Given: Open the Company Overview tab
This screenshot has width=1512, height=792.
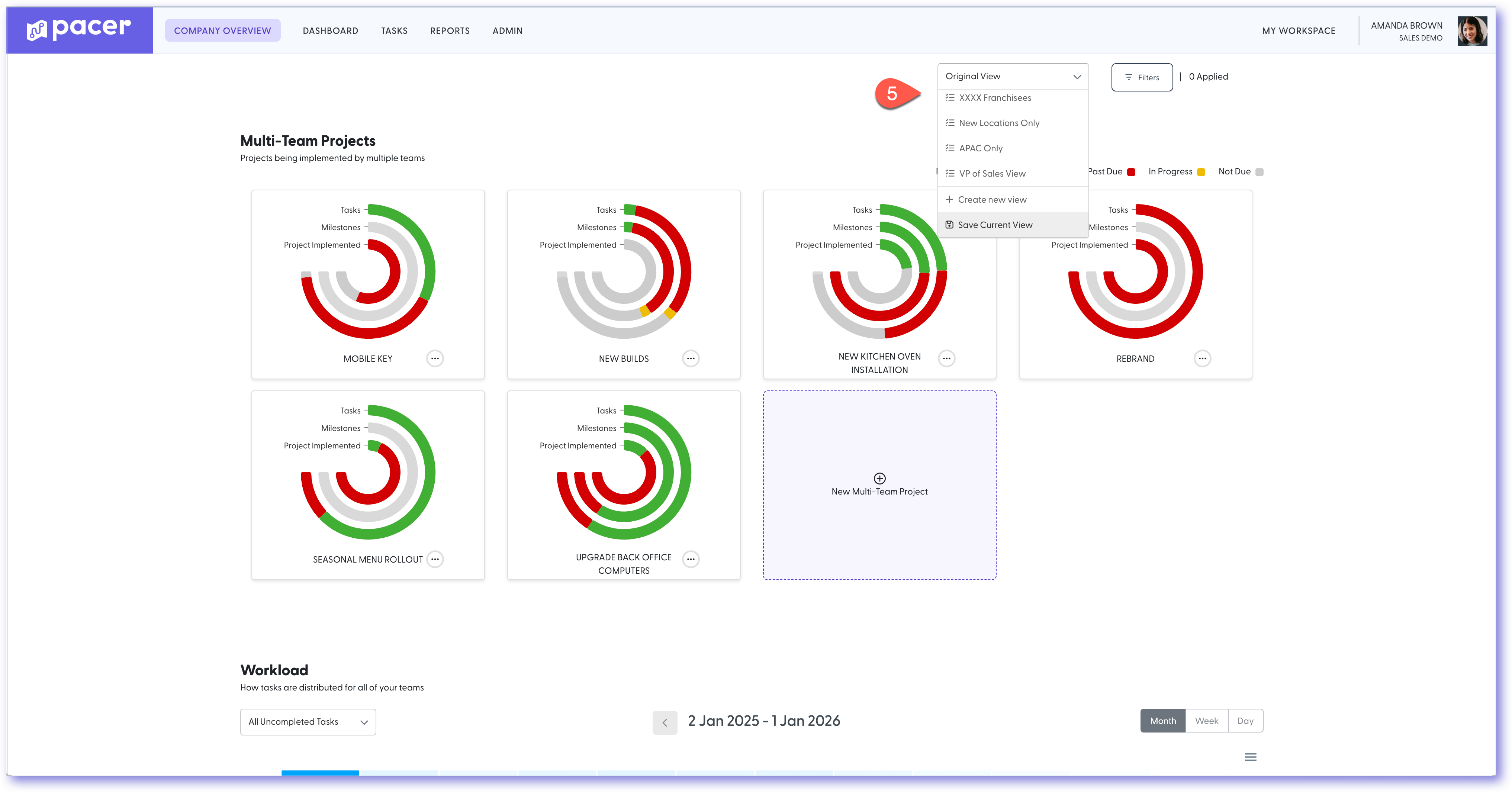Looking at the screenshot, I should [222, 30].
